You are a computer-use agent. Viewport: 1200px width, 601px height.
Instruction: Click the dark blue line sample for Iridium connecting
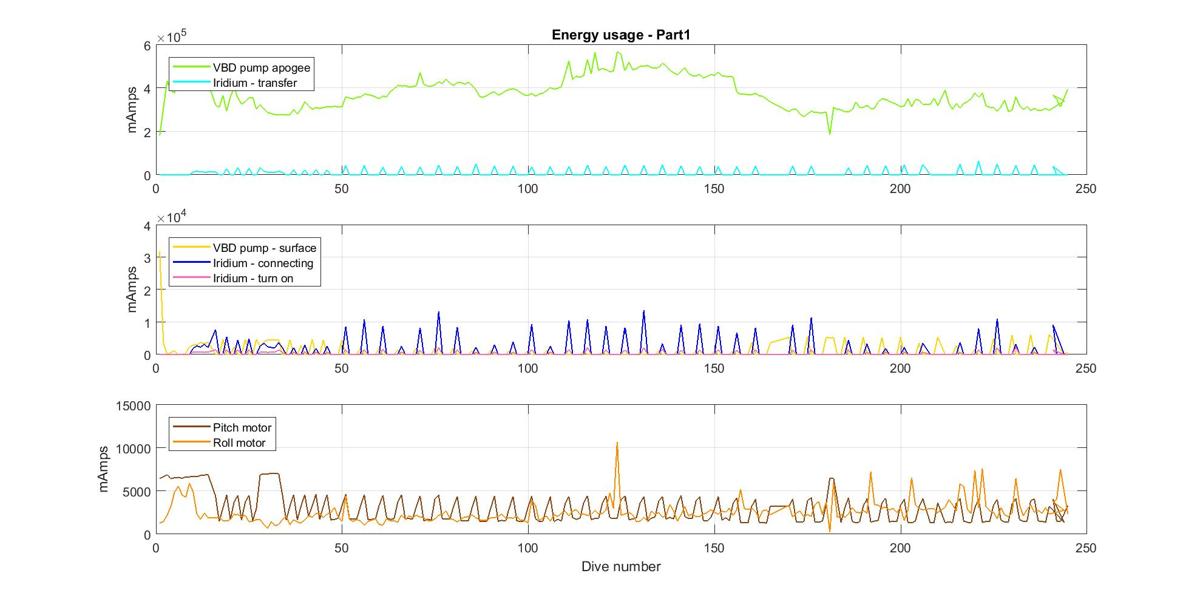pos(193,263)
